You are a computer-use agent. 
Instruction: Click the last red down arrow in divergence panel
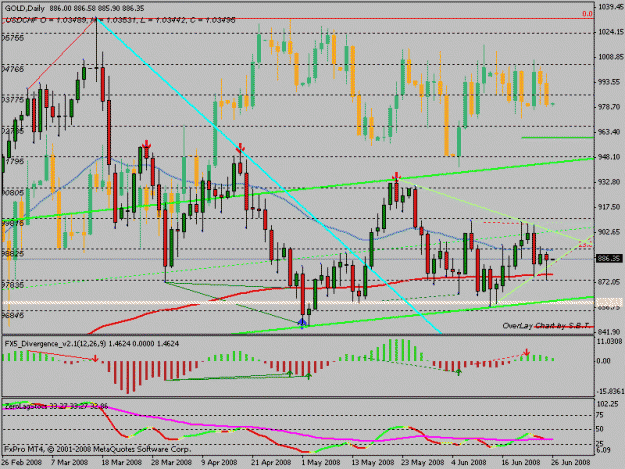[527, 352]
